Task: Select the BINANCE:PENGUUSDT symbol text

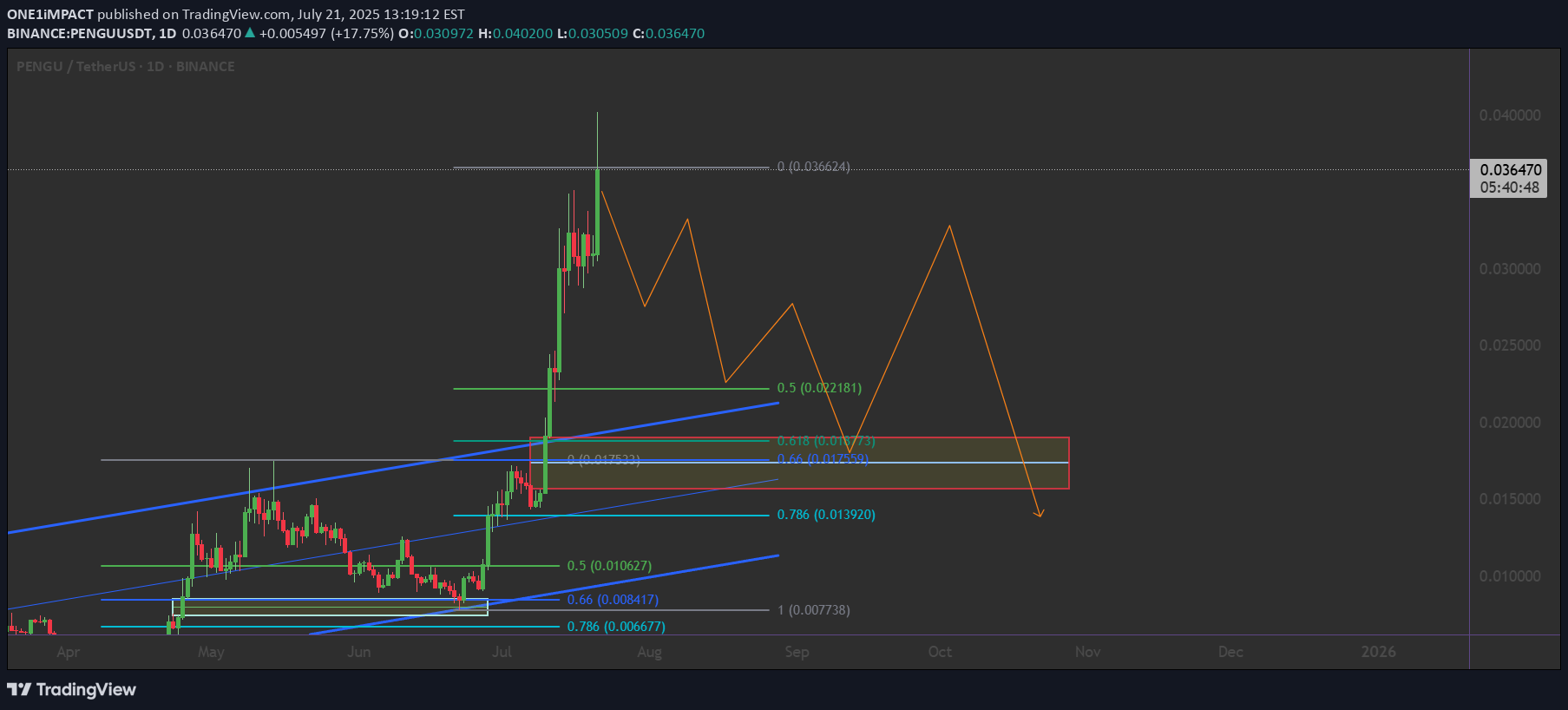Action: pyautogui.click(x=79, y=34)
